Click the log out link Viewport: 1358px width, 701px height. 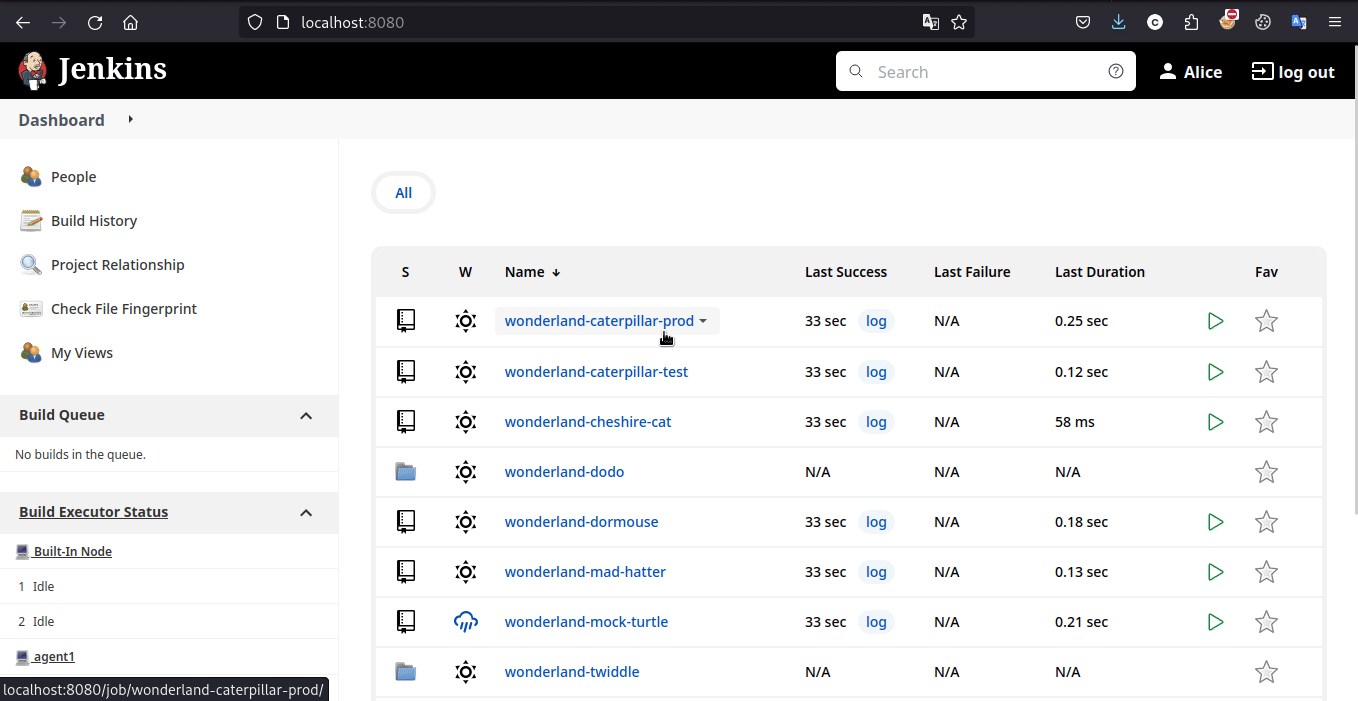[1293, 72]
